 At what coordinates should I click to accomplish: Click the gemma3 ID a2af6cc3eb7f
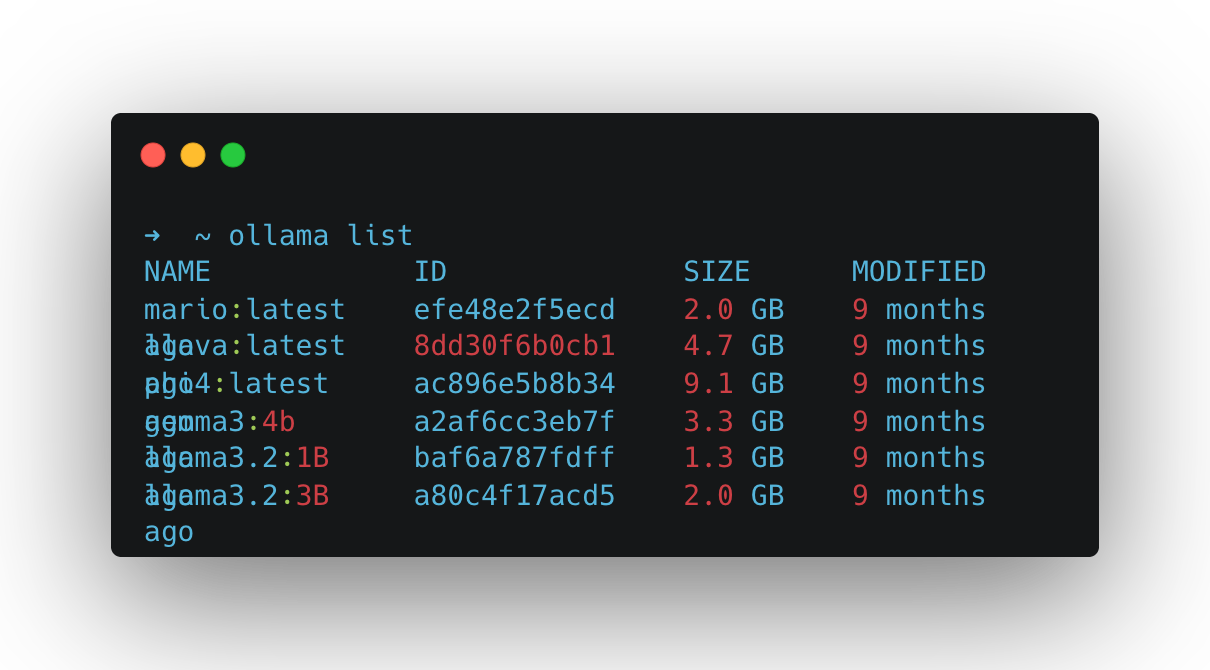[x=514, y=422]
